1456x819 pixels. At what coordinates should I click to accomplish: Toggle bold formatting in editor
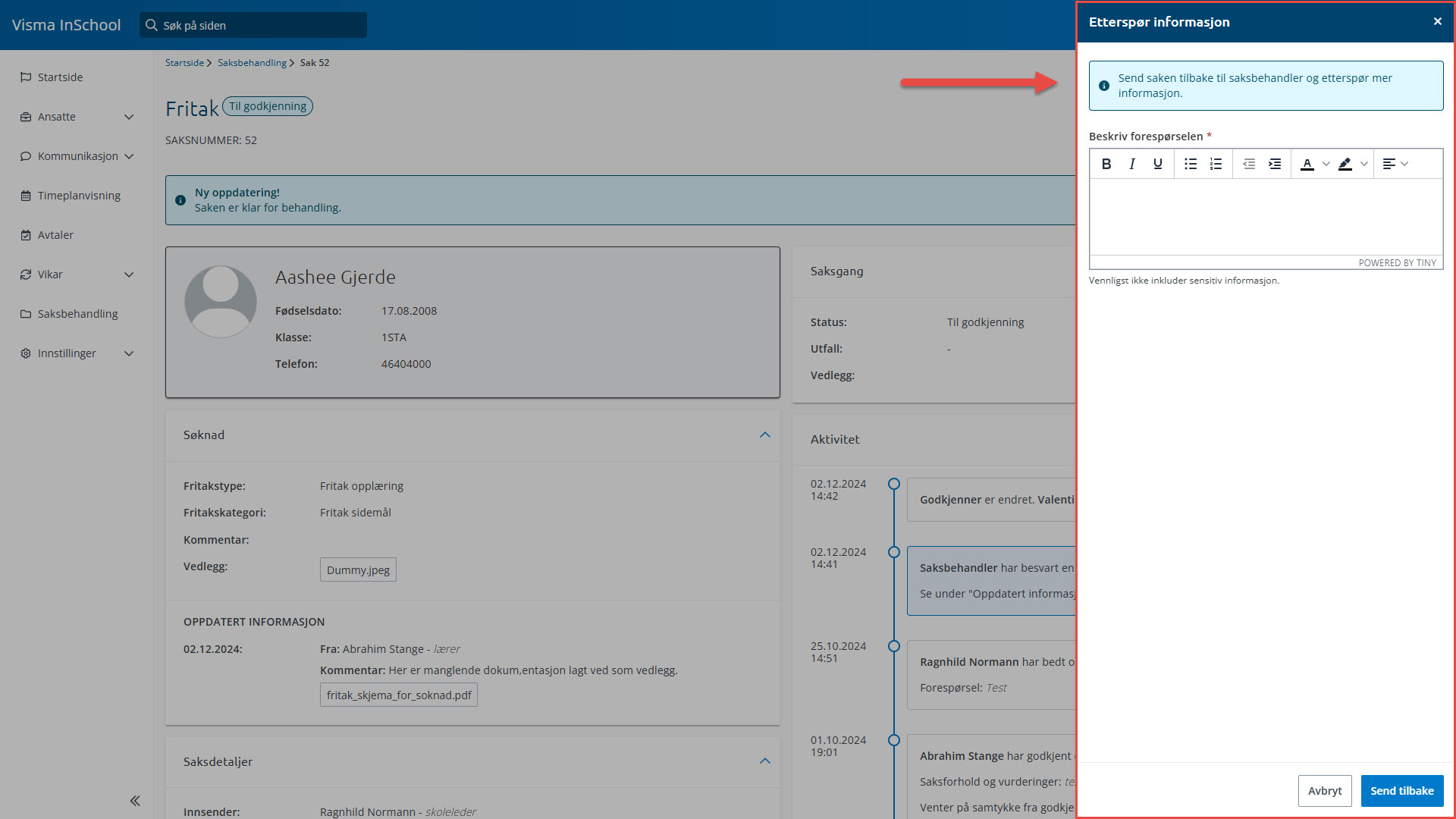point(1106,164)
